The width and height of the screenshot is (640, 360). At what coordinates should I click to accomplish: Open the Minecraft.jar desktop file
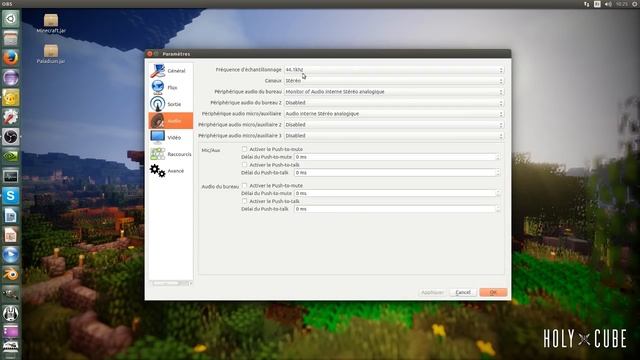(51, 23)
